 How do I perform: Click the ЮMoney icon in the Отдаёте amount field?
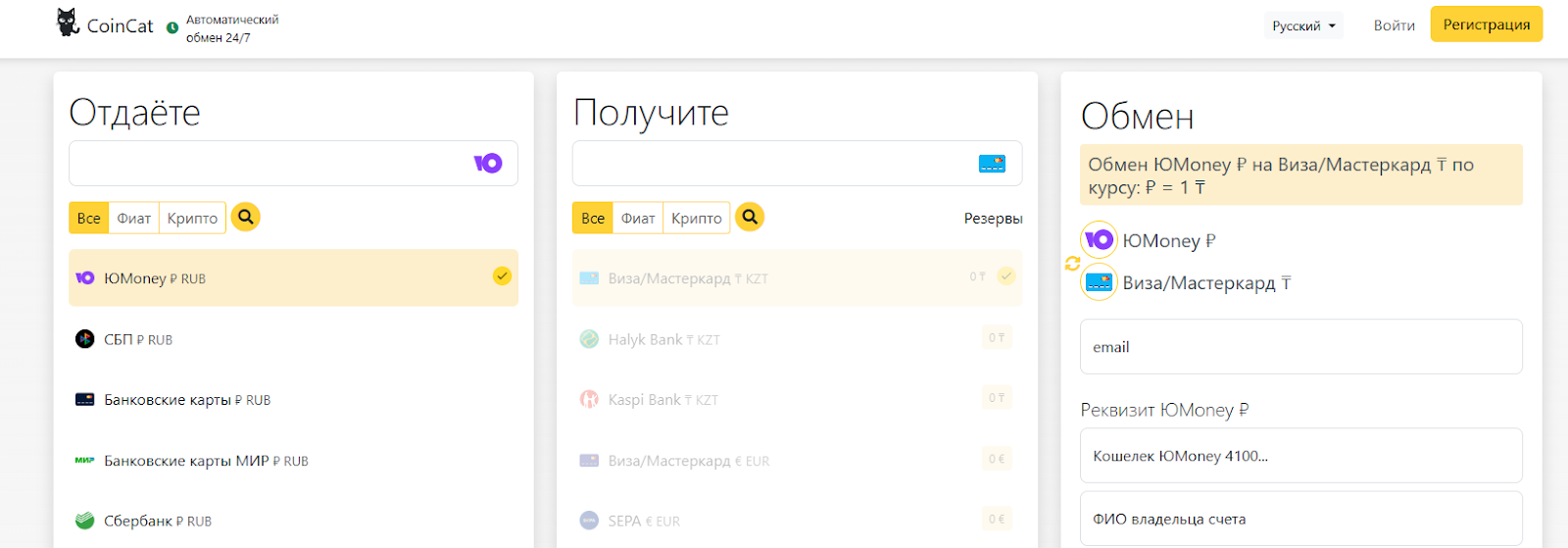coord(488,163)
